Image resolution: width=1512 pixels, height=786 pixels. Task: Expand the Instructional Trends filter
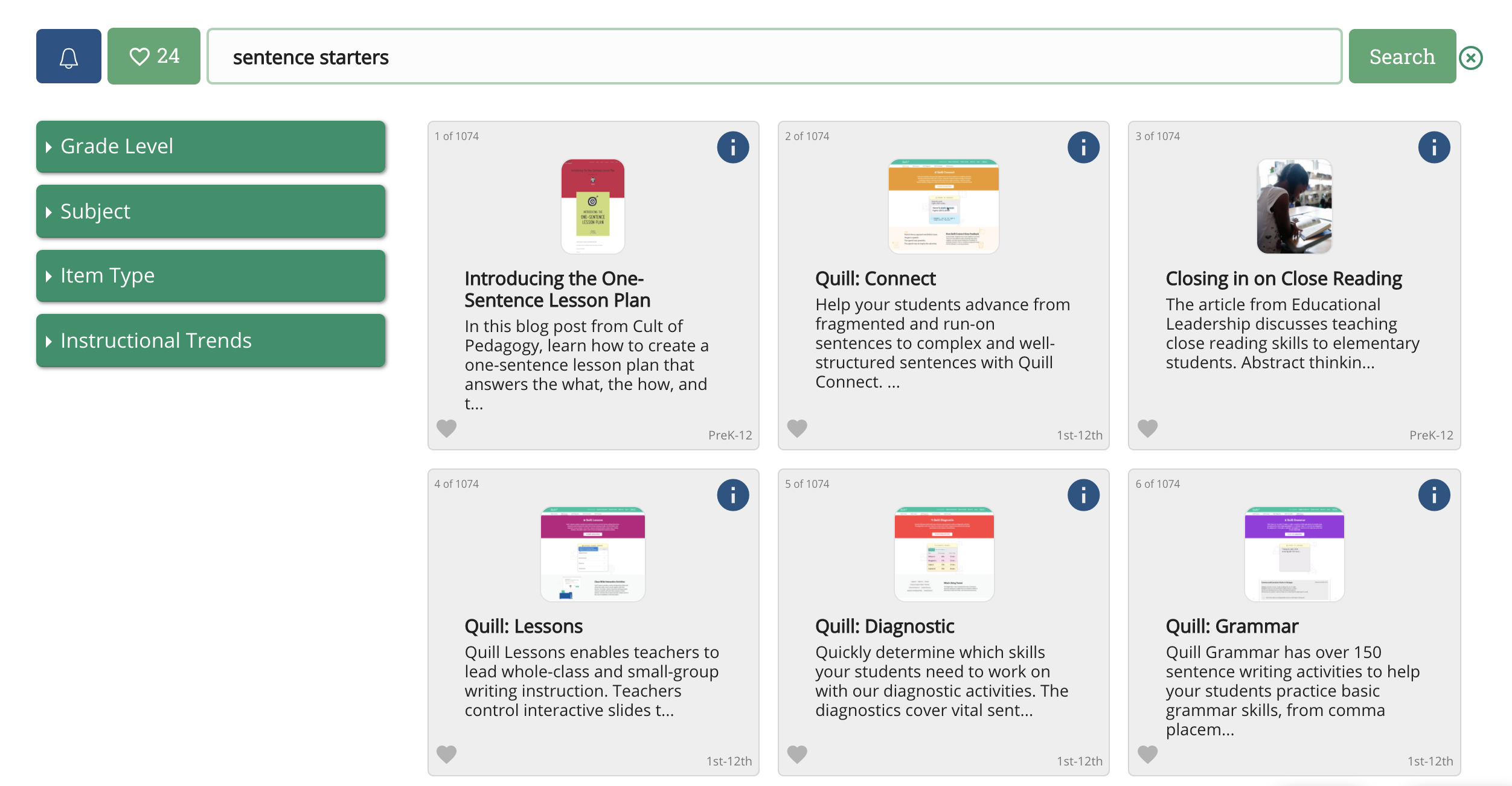[211, 339]
